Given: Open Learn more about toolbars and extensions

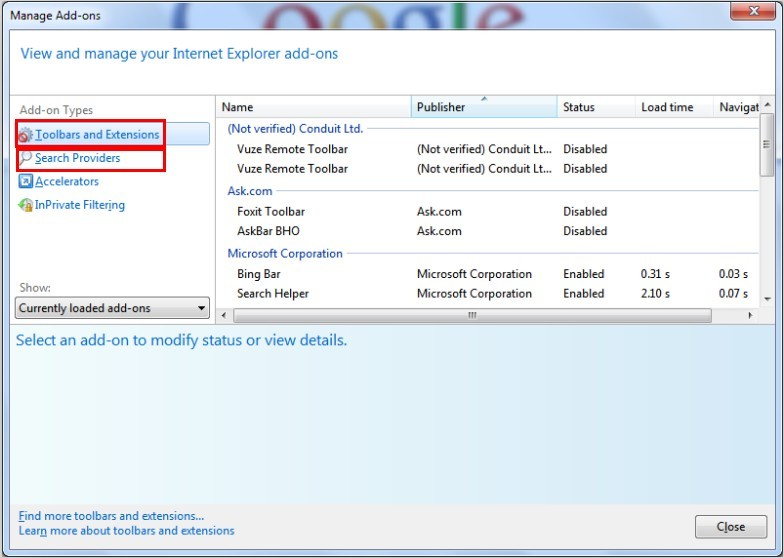Looking at the screenshot, I should pos(126,530).
